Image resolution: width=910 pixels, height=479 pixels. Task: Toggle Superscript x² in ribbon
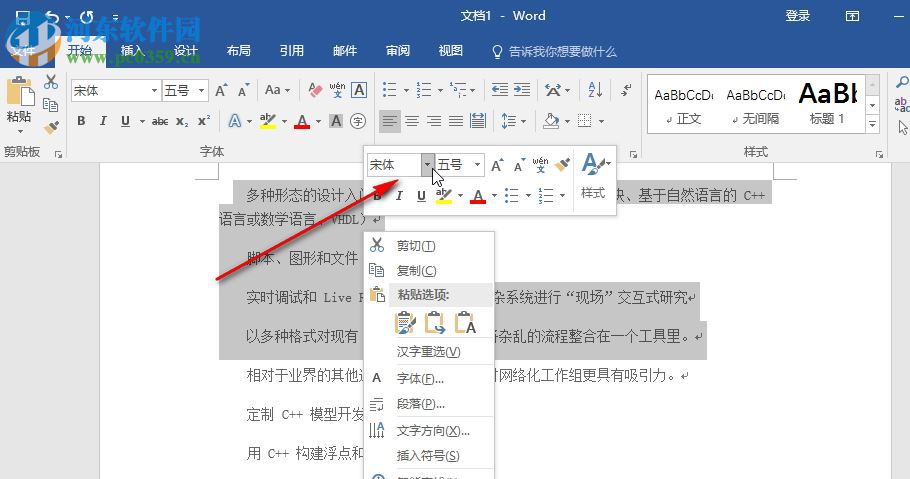coord(204,121)
